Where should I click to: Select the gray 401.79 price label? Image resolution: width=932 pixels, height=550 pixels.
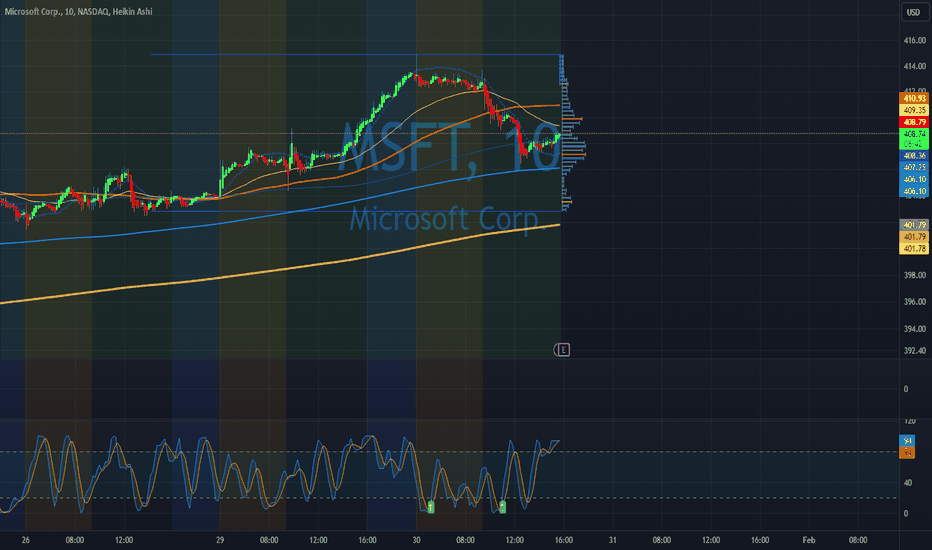pyautogui.click(x=914, y=225)
